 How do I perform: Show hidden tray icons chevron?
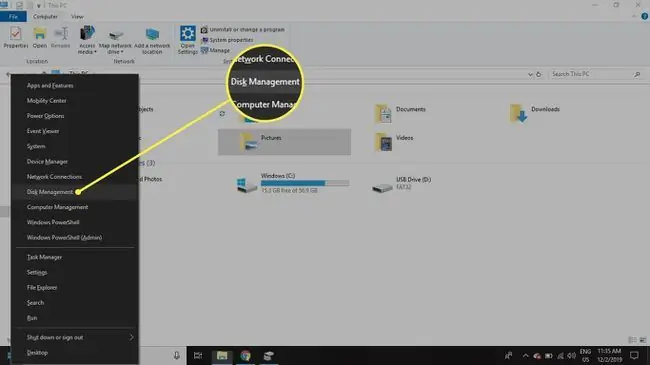tap(525, 355)
